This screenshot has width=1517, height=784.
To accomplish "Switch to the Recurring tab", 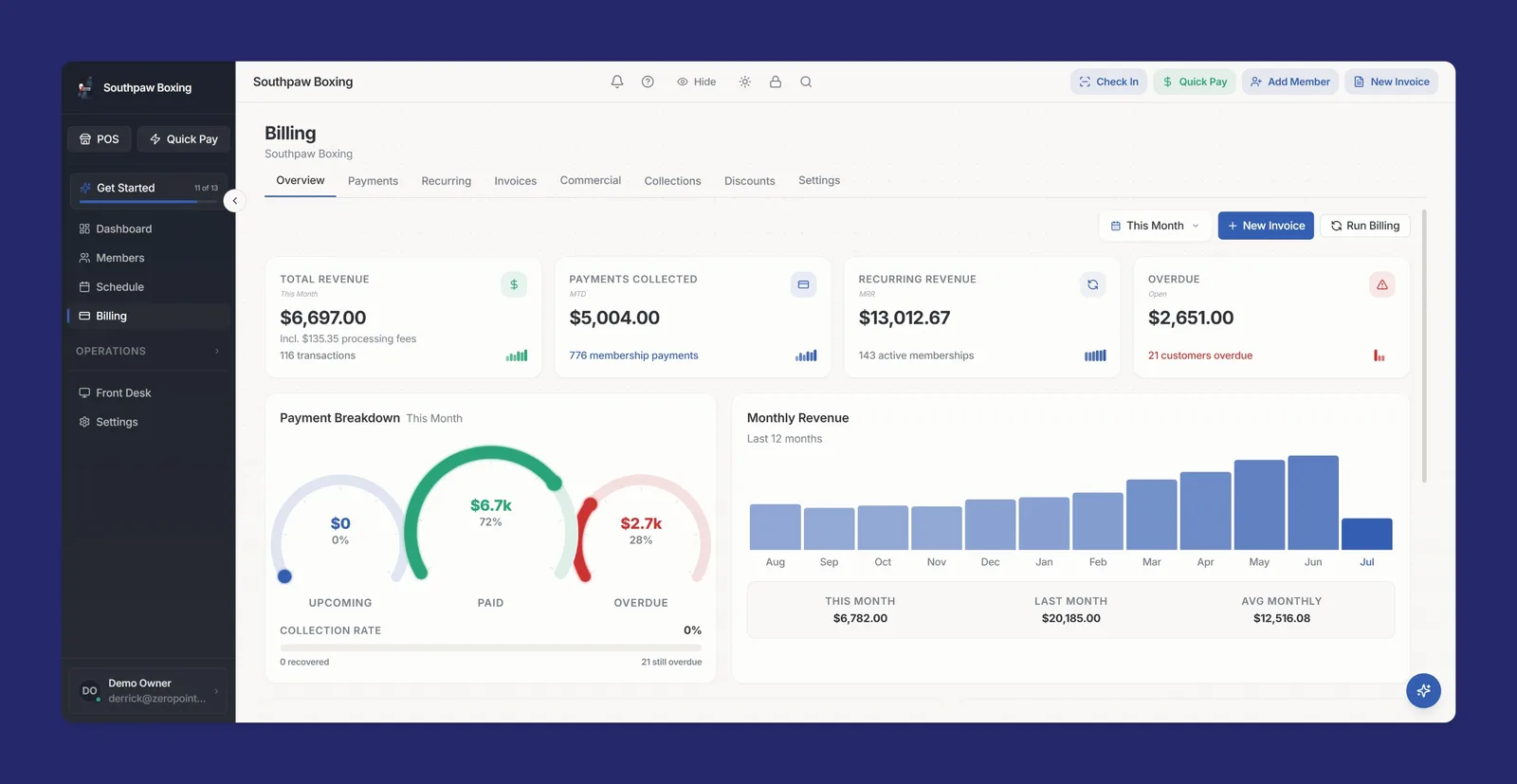I will [447, 181].
